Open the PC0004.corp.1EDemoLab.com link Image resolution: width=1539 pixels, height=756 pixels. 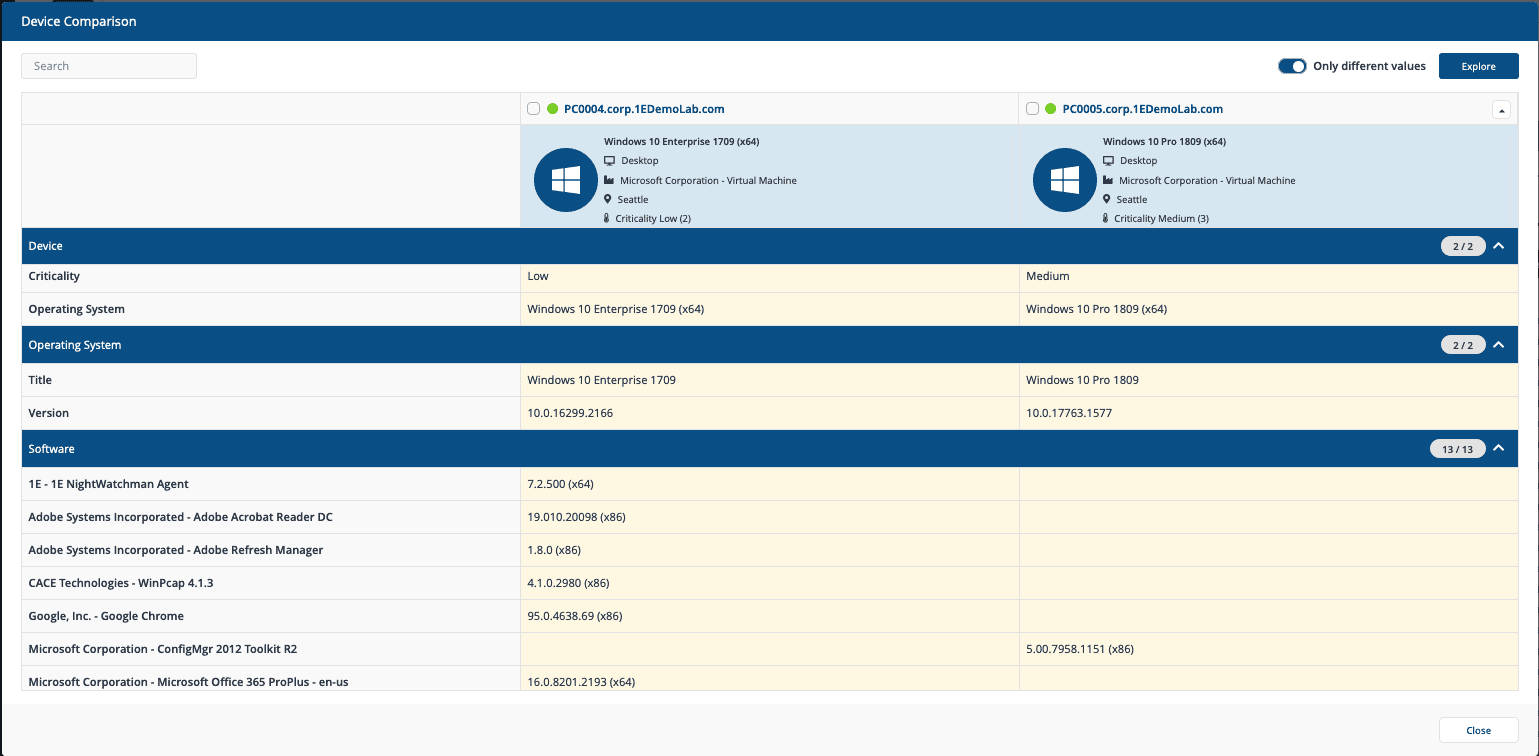point(644,109)
